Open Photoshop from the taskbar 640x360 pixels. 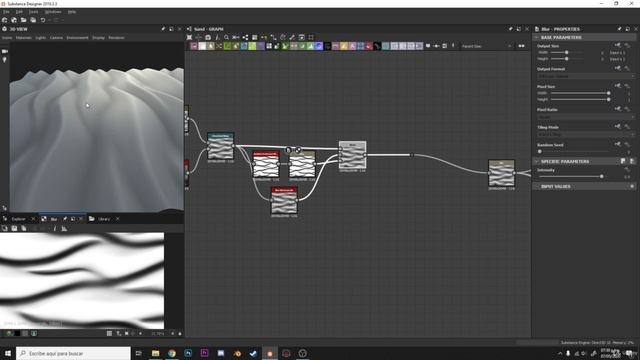pos(188,353)
